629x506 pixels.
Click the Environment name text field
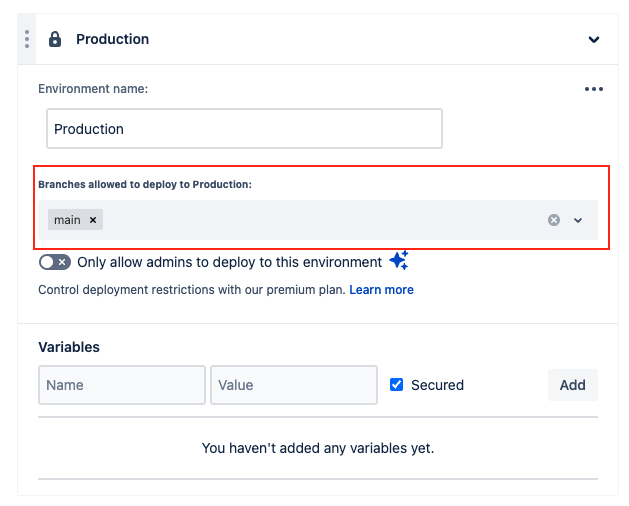coord(244,129)
